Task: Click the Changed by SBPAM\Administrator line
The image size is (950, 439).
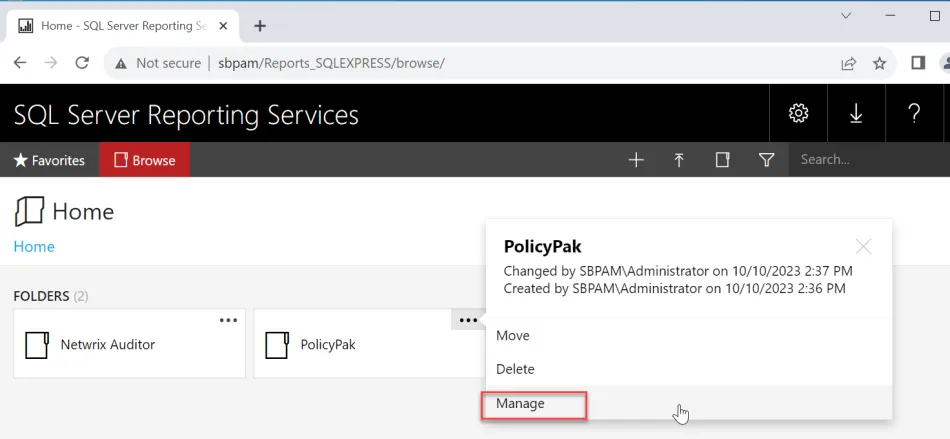Action: coord(678,271)
